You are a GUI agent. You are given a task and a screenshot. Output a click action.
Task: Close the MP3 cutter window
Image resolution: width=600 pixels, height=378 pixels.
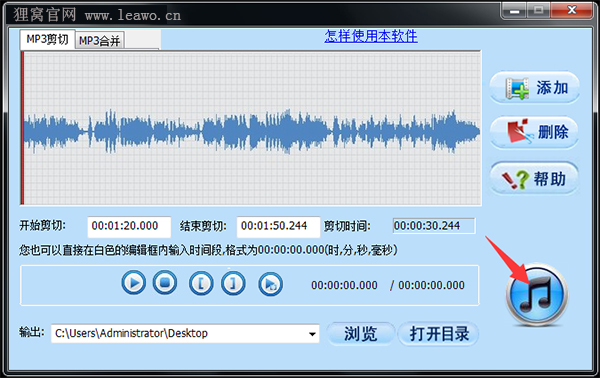[572, 10]
